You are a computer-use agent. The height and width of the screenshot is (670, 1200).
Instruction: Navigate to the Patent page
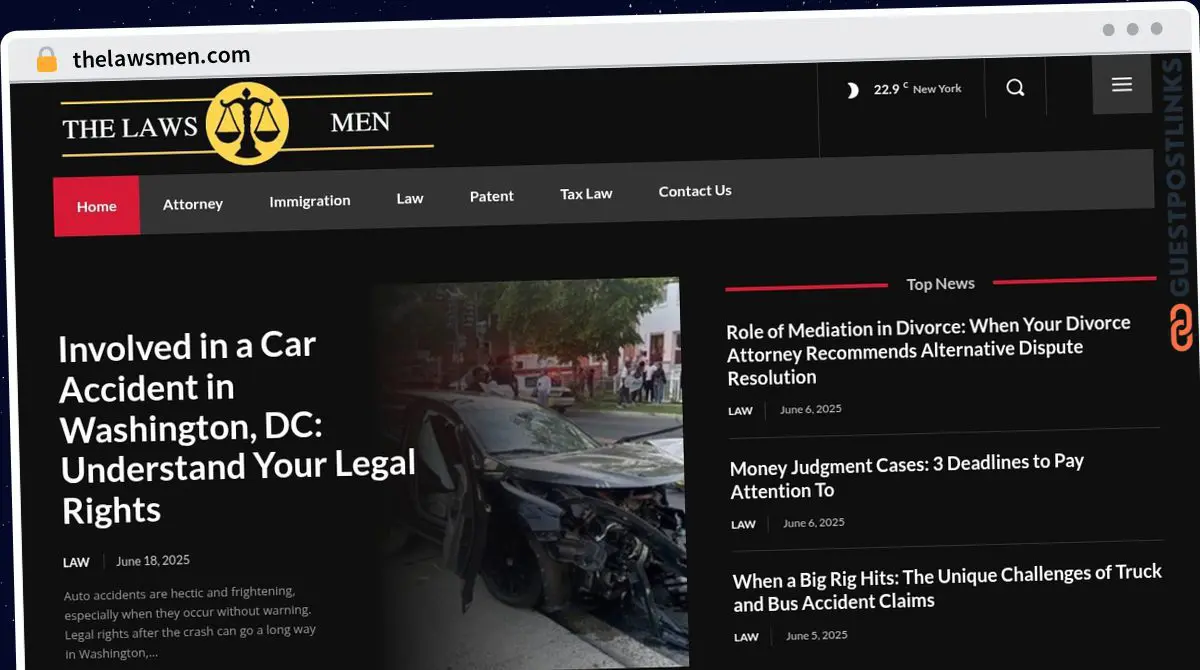pos(491,196)
